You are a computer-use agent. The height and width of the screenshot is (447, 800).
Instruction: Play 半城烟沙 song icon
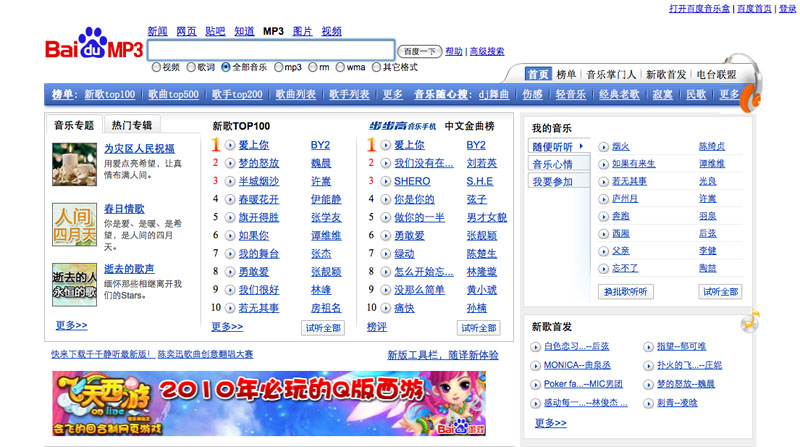230,182
